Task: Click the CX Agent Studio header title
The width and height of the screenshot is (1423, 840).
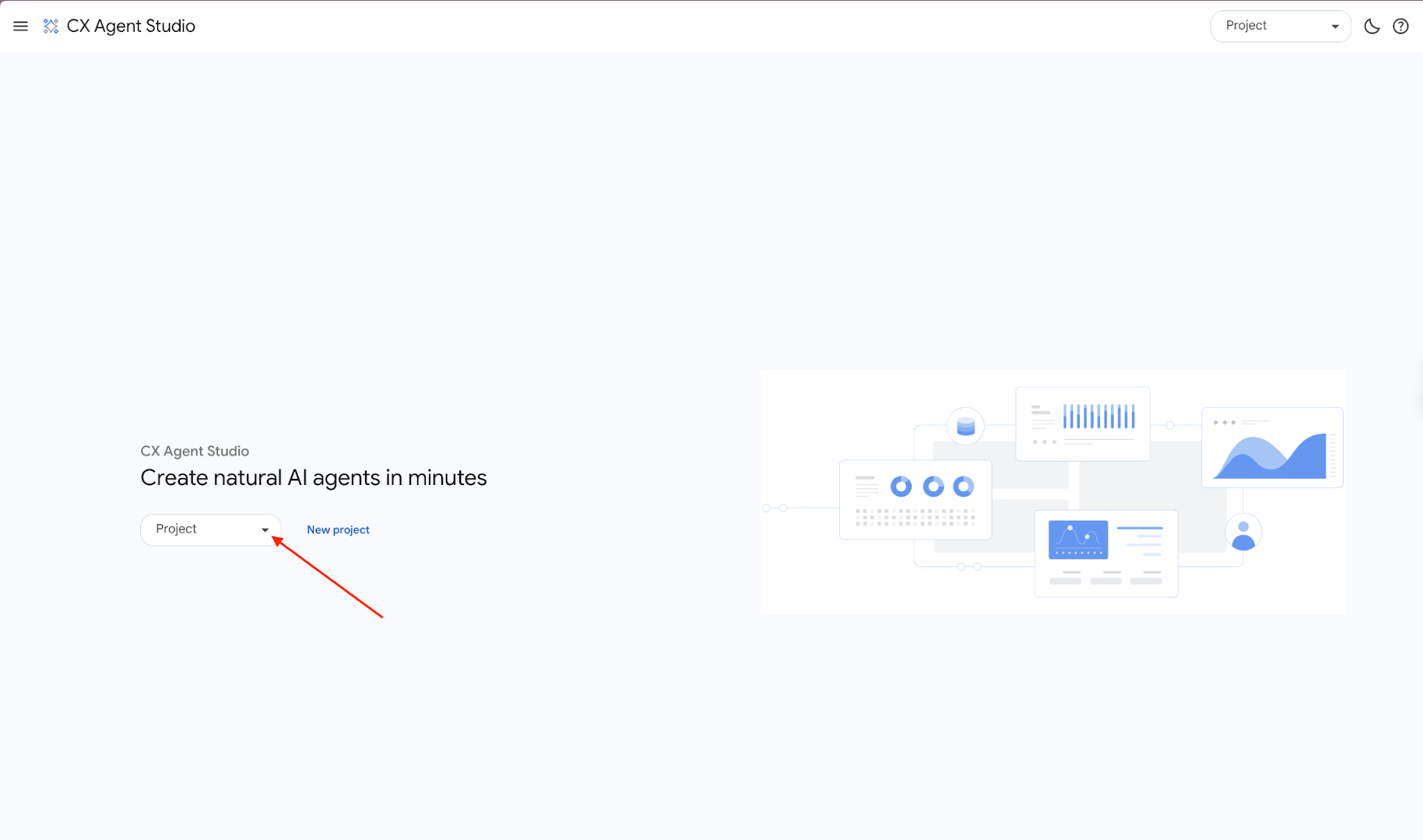Action: (131, 26)
